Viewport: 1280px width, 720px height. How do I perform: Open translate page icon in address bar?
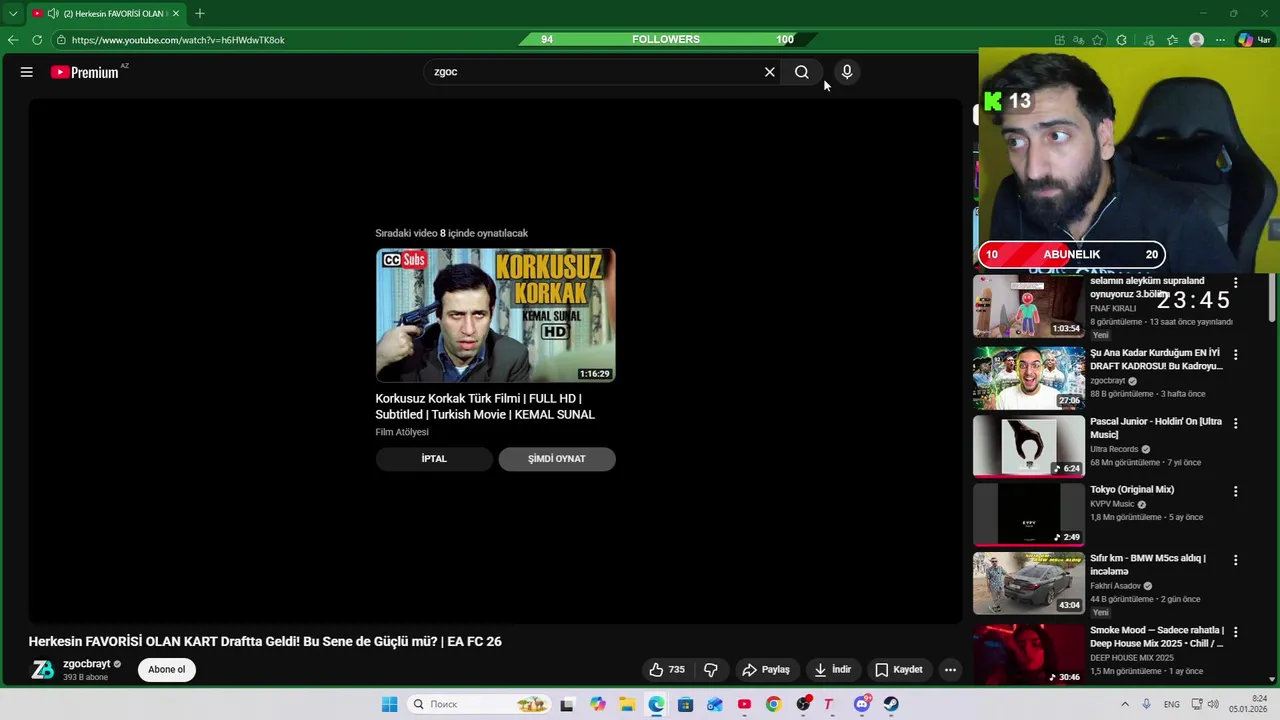click(x=1078, y=40)
